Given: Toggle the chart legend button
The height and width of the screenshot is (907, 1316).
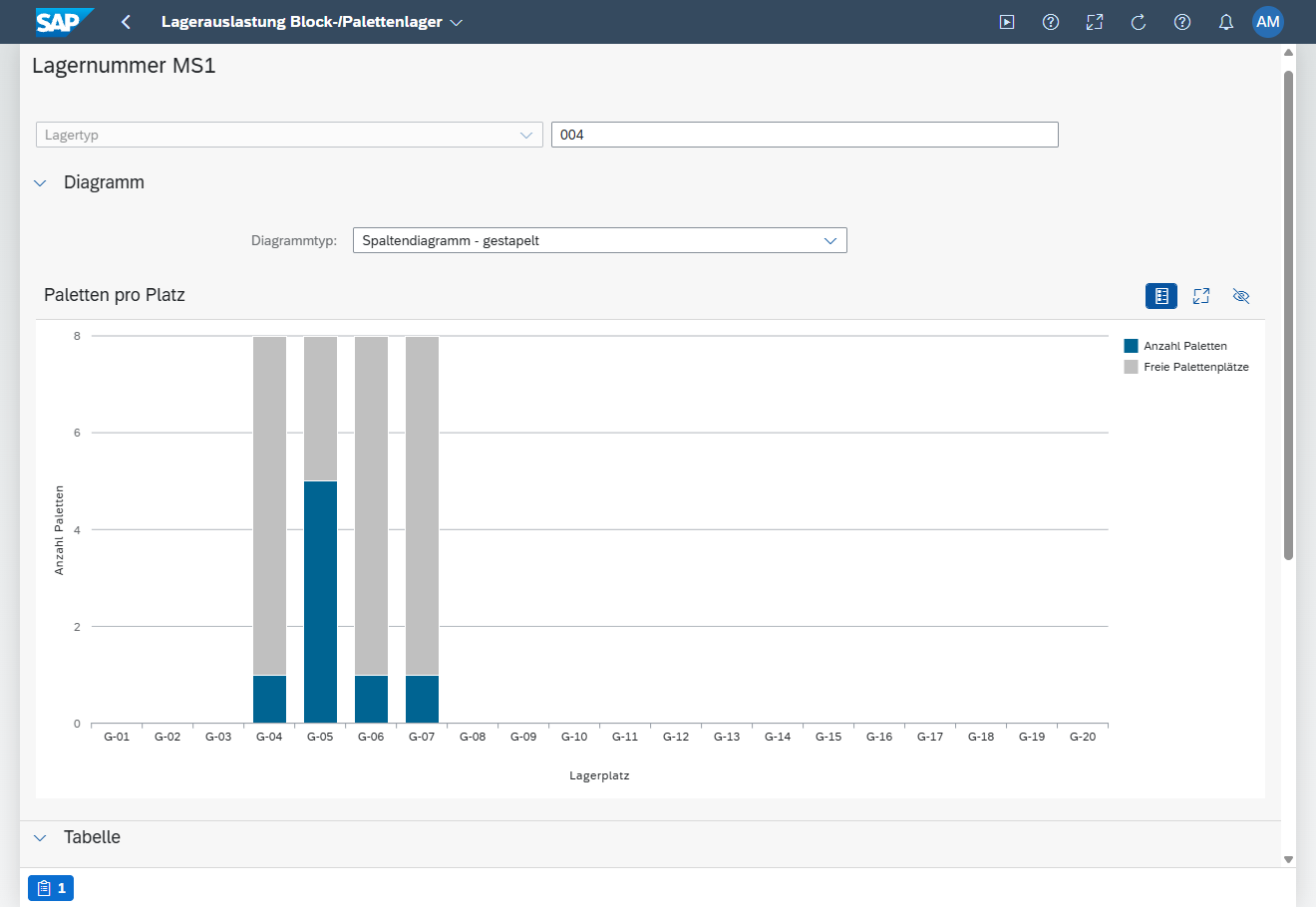Looking at the screenshot, I should pyautogui.click(x=1161, y=296).
